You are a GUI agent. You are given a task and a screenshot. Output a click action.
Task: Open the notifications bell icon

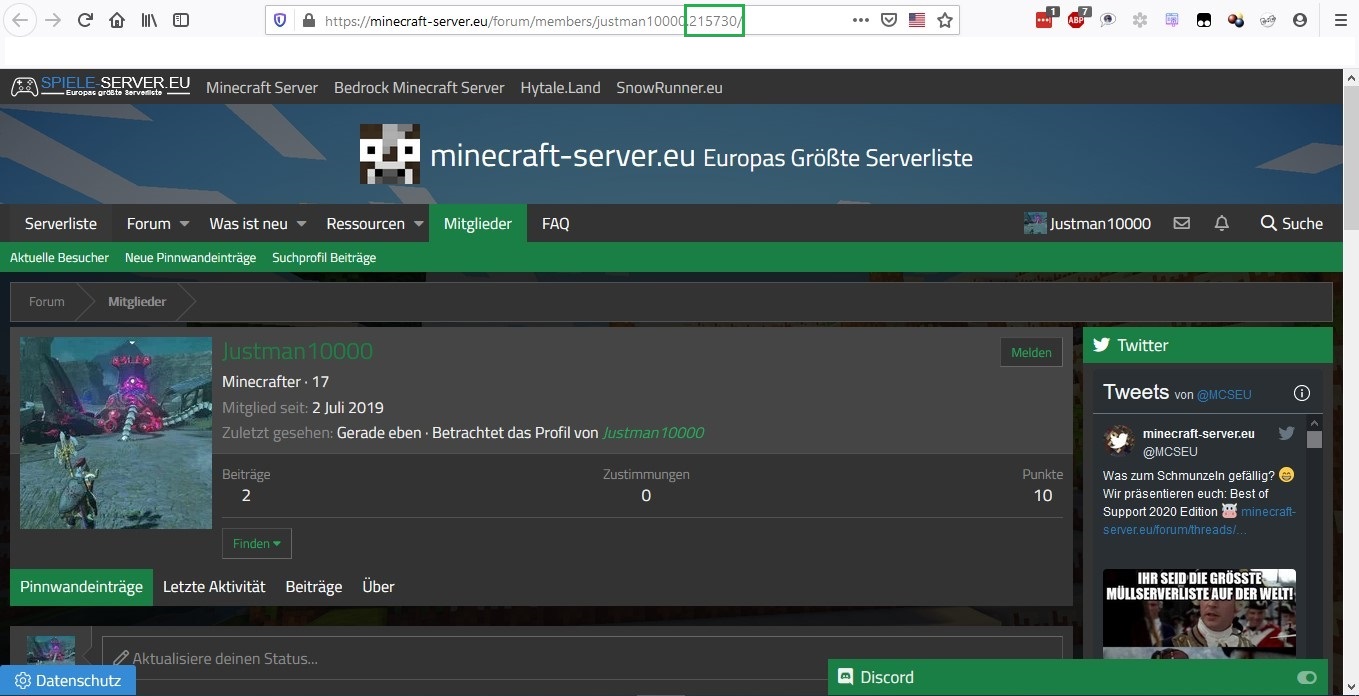pos(1222,223)
